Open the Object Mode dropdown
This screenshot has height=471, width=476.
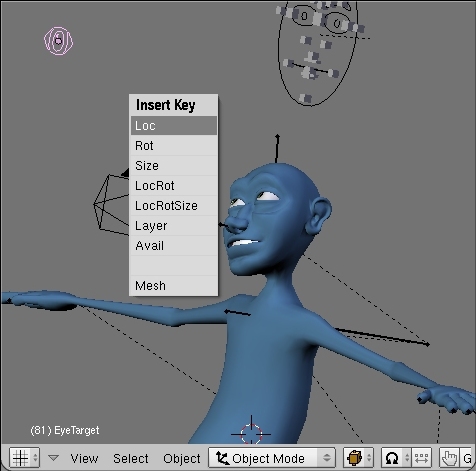tap(272, 458)
